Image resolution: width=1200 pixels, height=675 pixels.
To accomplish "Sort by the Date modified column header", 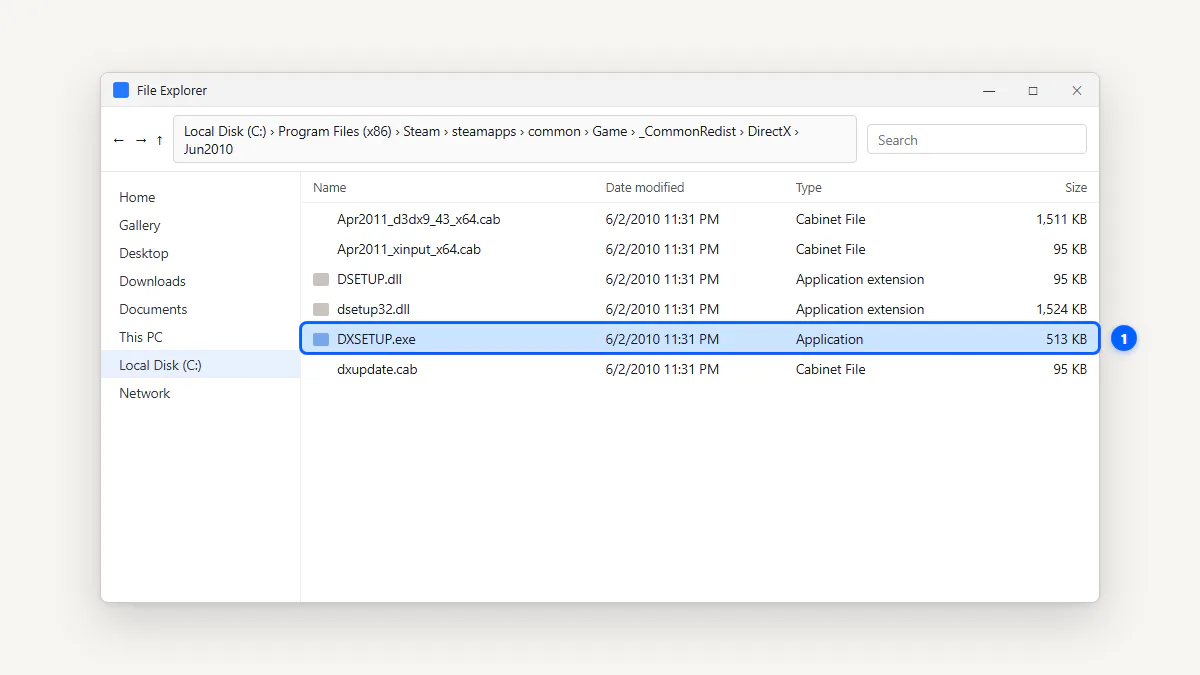I will 645,187.
